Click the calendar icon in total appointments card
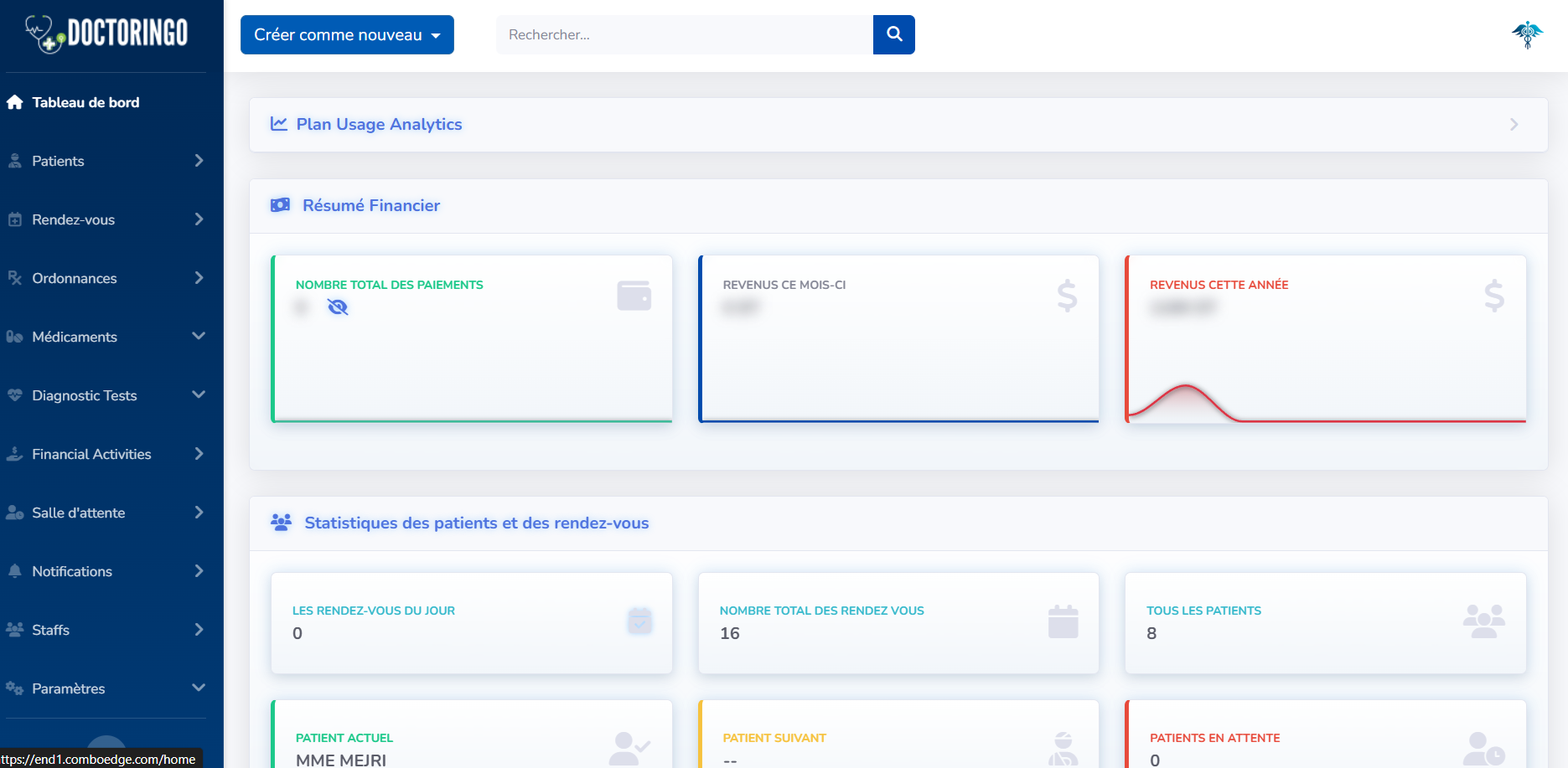 coord(1063,621)
